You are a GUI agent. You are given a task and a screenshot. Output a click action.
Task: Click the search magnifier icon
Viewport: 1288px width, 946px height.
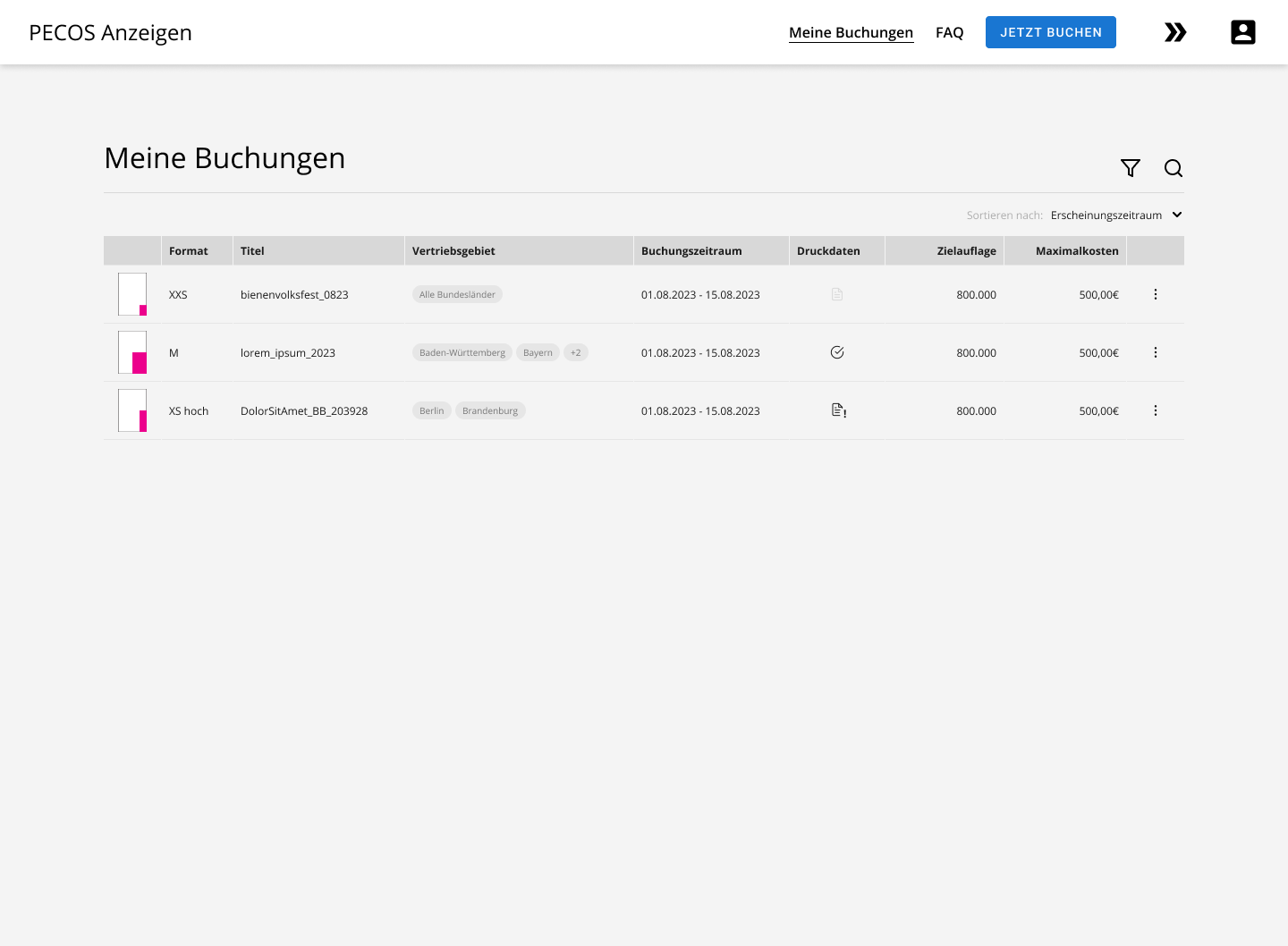point(1174,168)
